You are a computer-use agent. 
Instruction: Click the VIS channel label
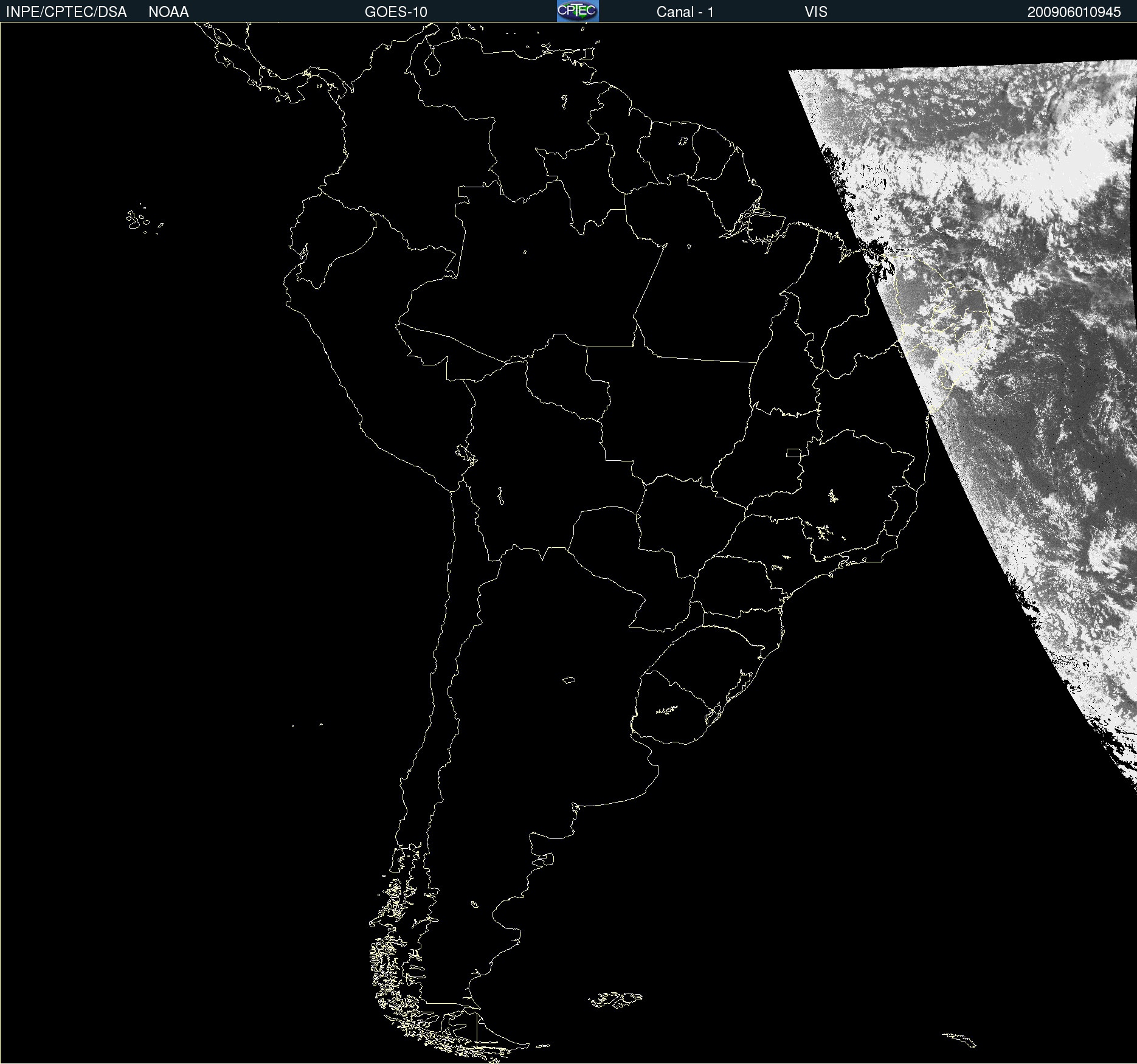pos(816,12)
